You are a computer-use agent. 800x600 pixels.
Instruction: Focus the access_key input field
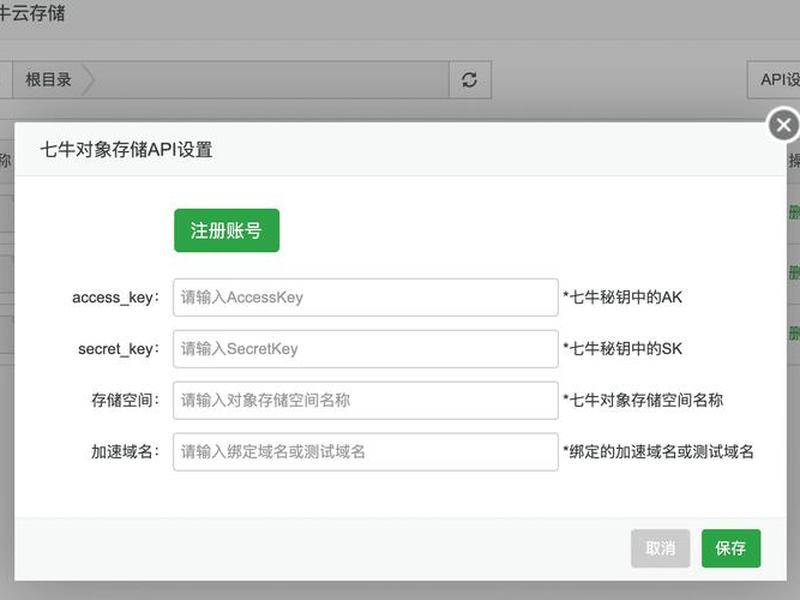[x=365, y=297]
